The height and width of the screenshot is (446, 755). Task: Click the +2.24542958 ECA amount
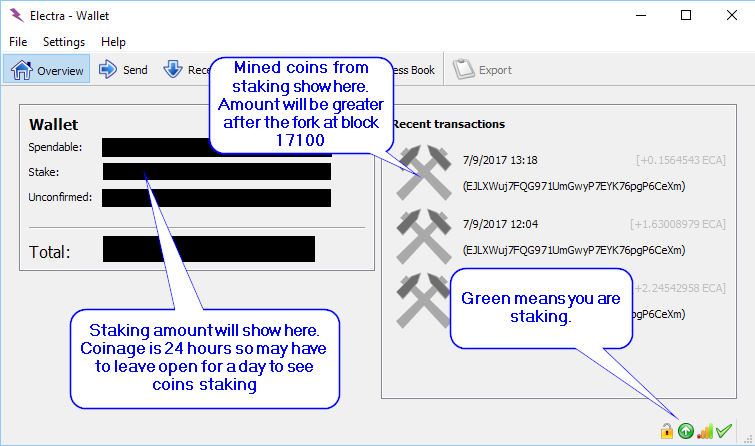coord(680,289)
